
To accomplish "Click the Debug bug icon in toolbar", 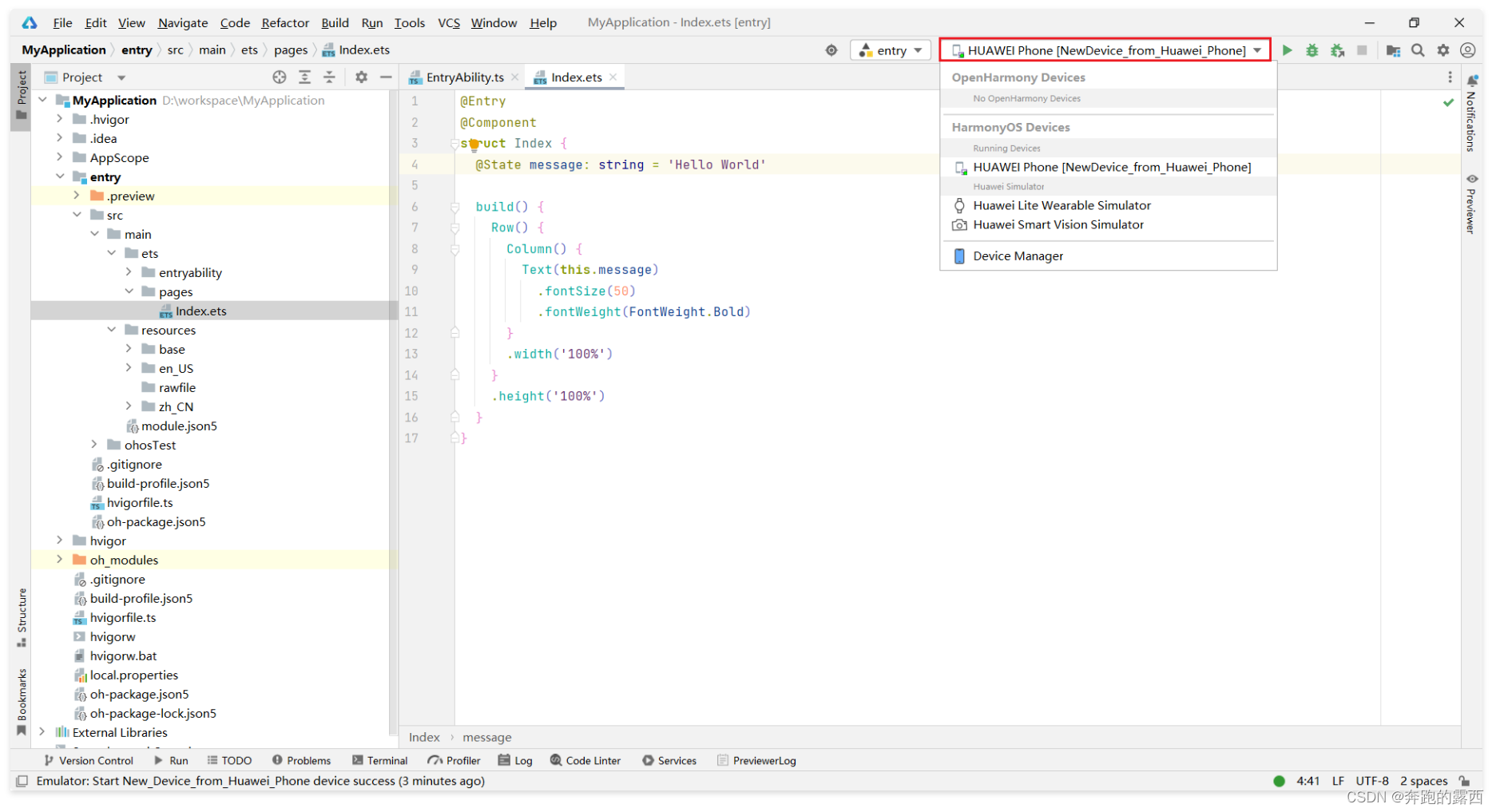I will pos(1311,50).
